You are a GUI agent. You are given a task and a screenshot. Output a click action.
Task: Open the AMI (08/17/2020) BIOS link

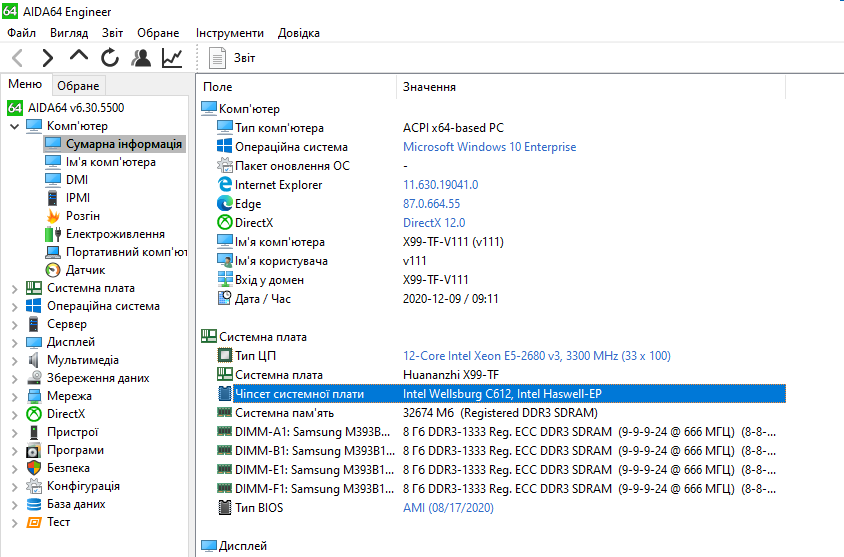coord(448,507)
